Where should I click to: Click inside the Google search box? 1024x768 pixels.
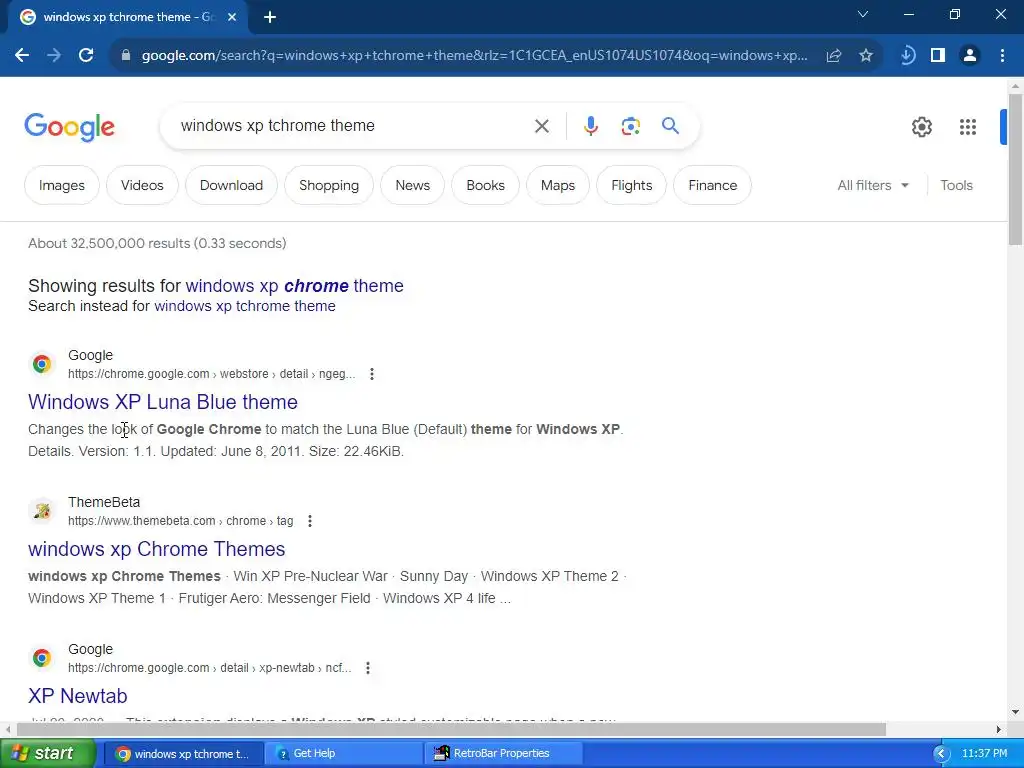pyautogui.click(x=353, y=126)
